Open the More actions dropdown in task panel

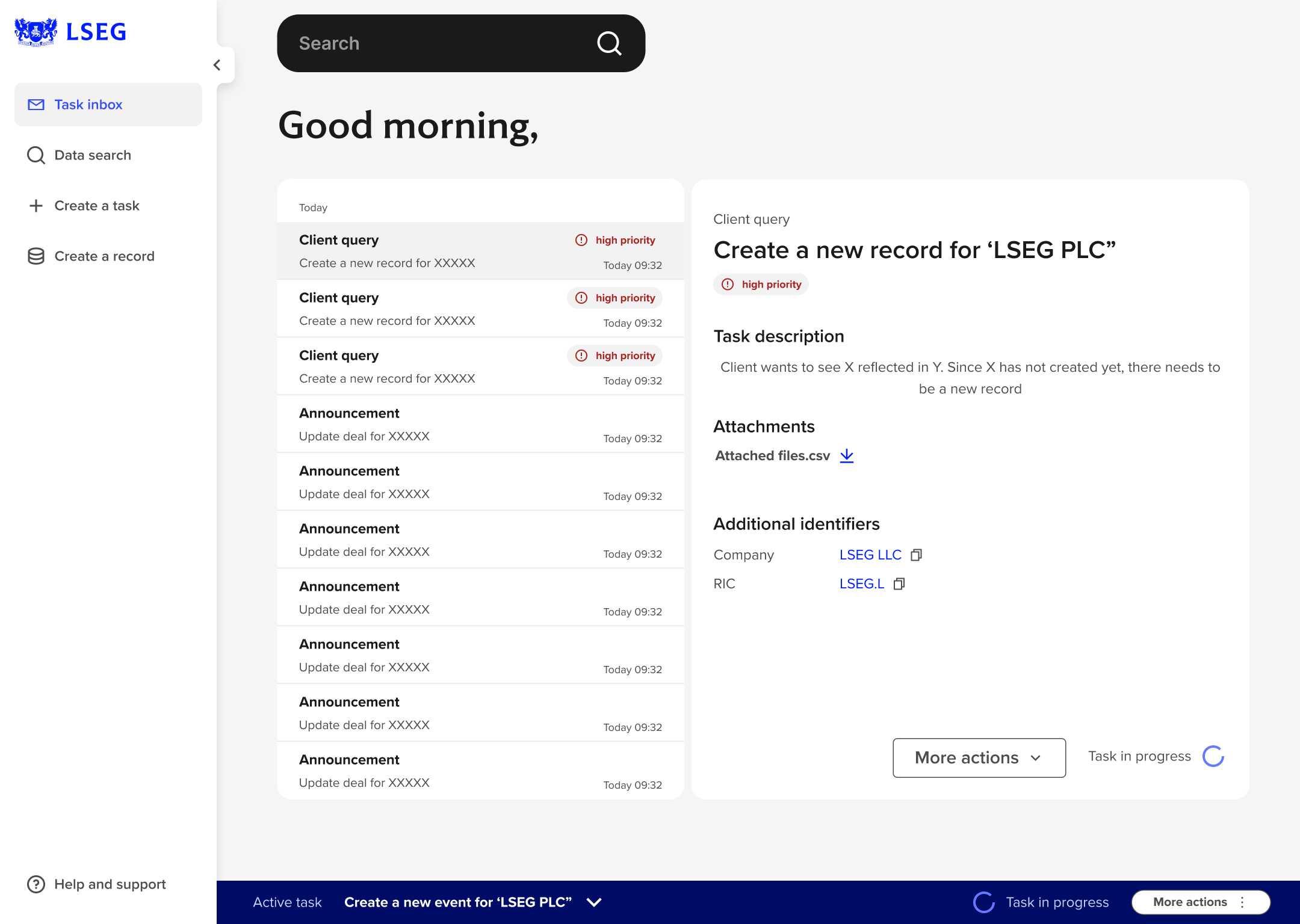pos(978,757)
